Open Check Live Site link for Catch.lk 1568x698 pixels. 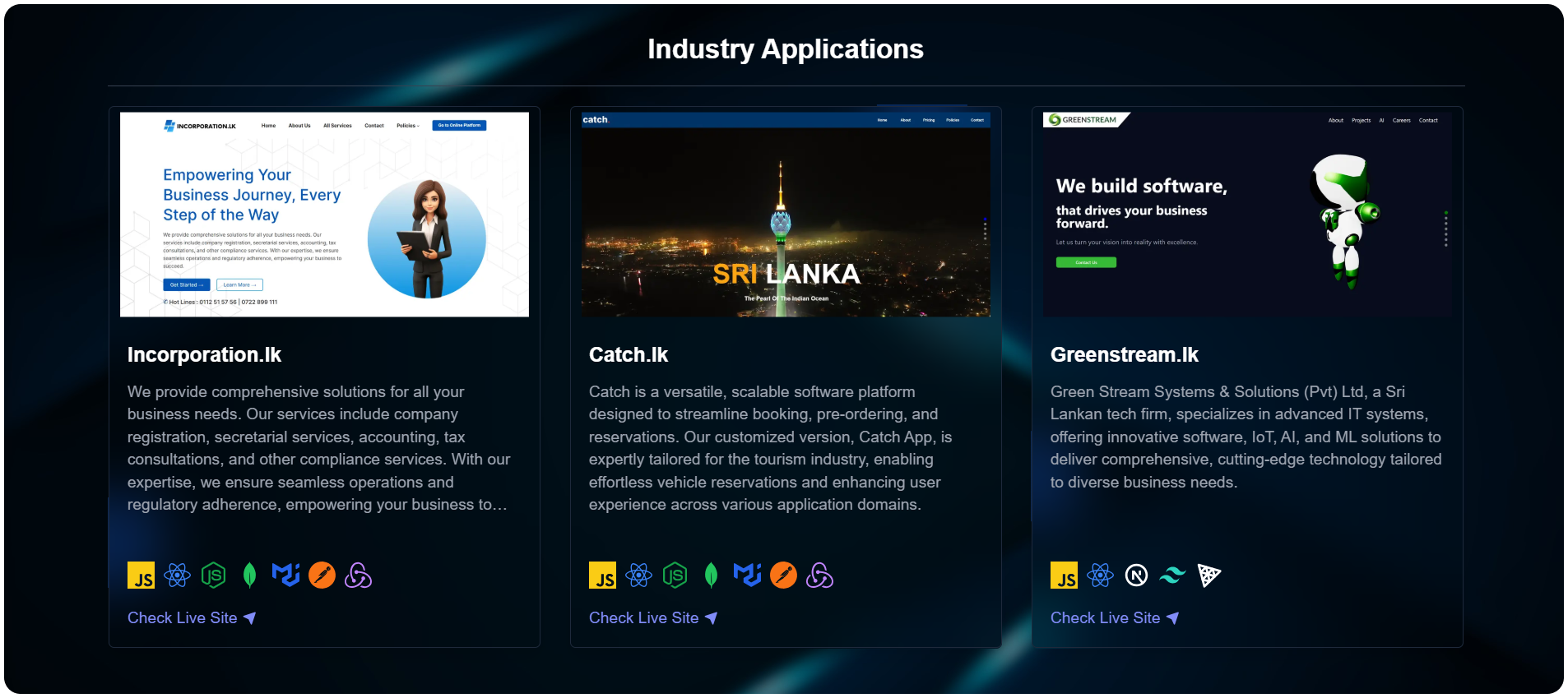click(653, 617)
